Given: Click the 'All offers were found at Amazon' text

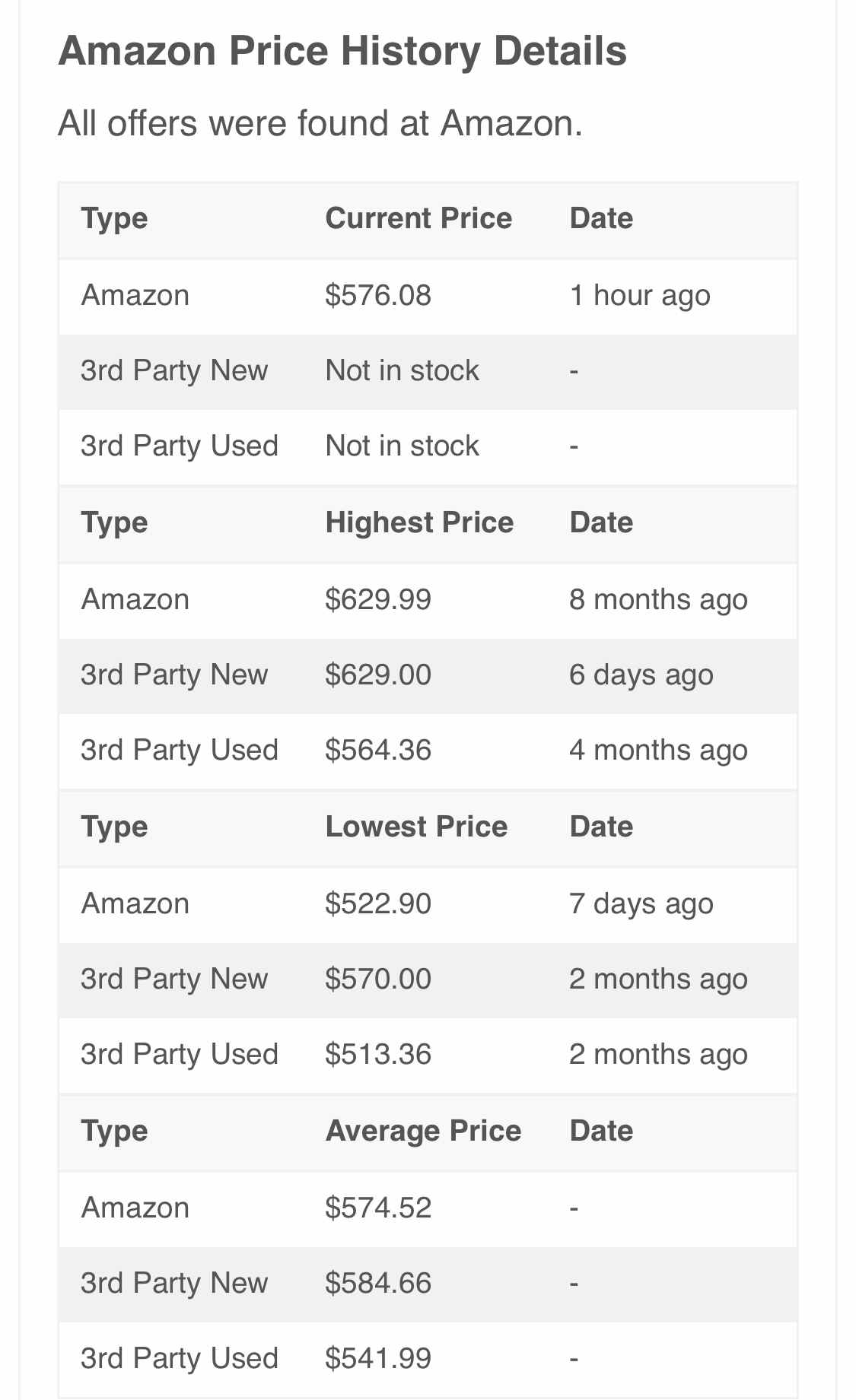Looking at the screenshot, I should tap(320, 123).
